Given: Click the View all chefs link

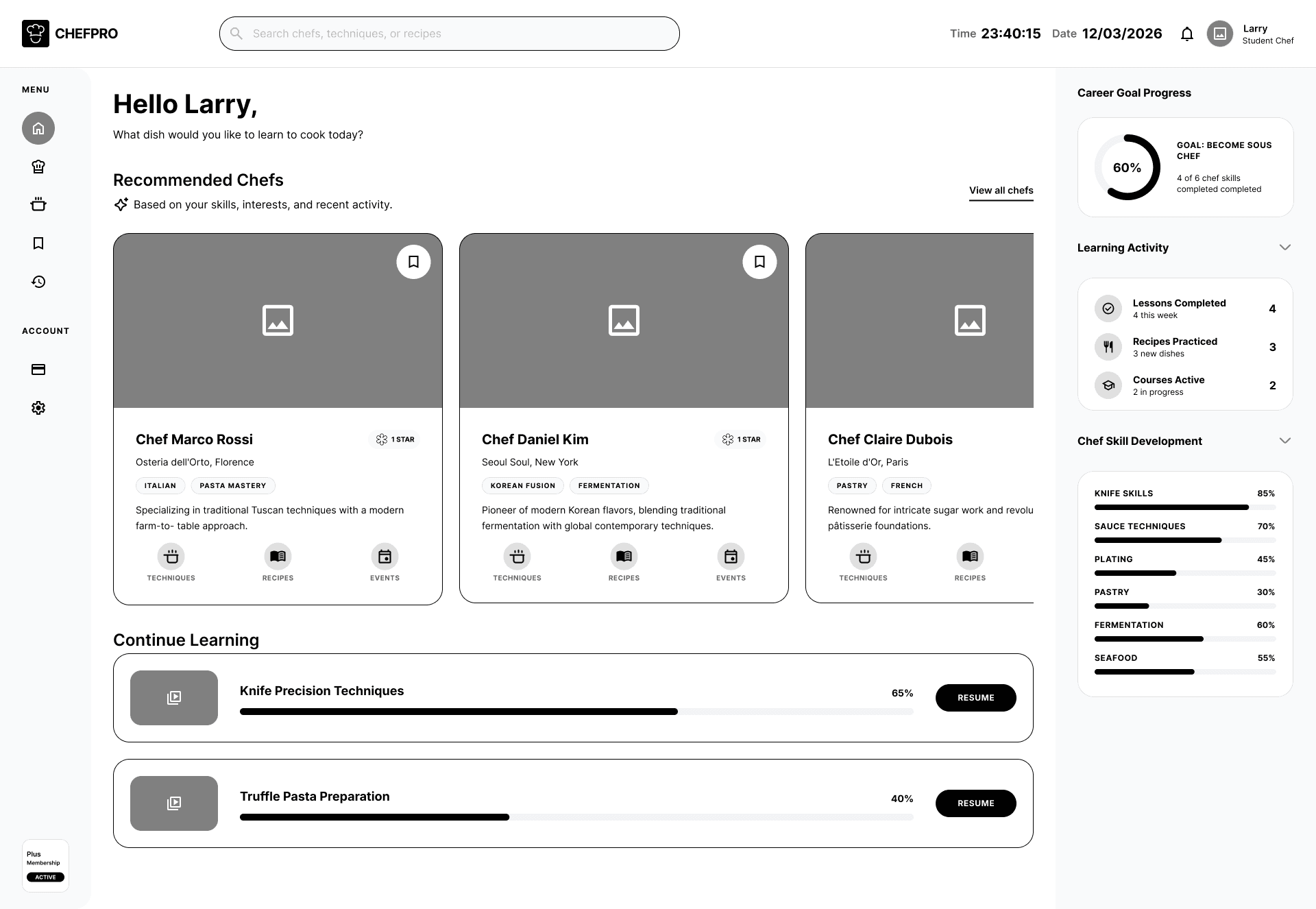Looking at the screenshot, I should 1001,191.
